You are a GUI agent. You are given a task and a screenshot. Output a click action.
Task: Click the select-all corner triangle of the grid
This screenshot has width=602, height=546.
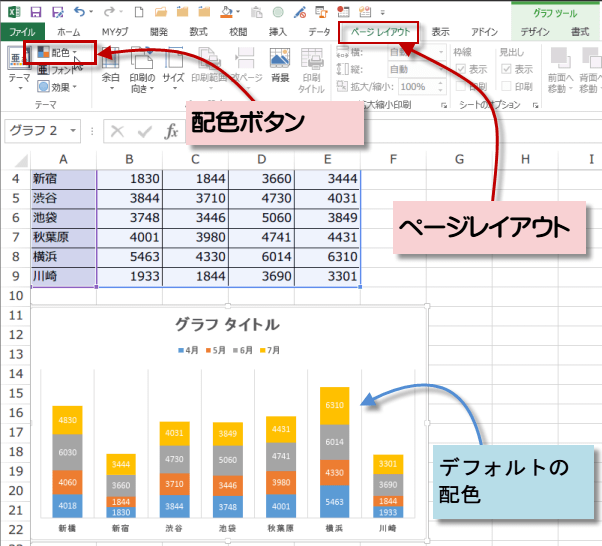pos(21,160)
